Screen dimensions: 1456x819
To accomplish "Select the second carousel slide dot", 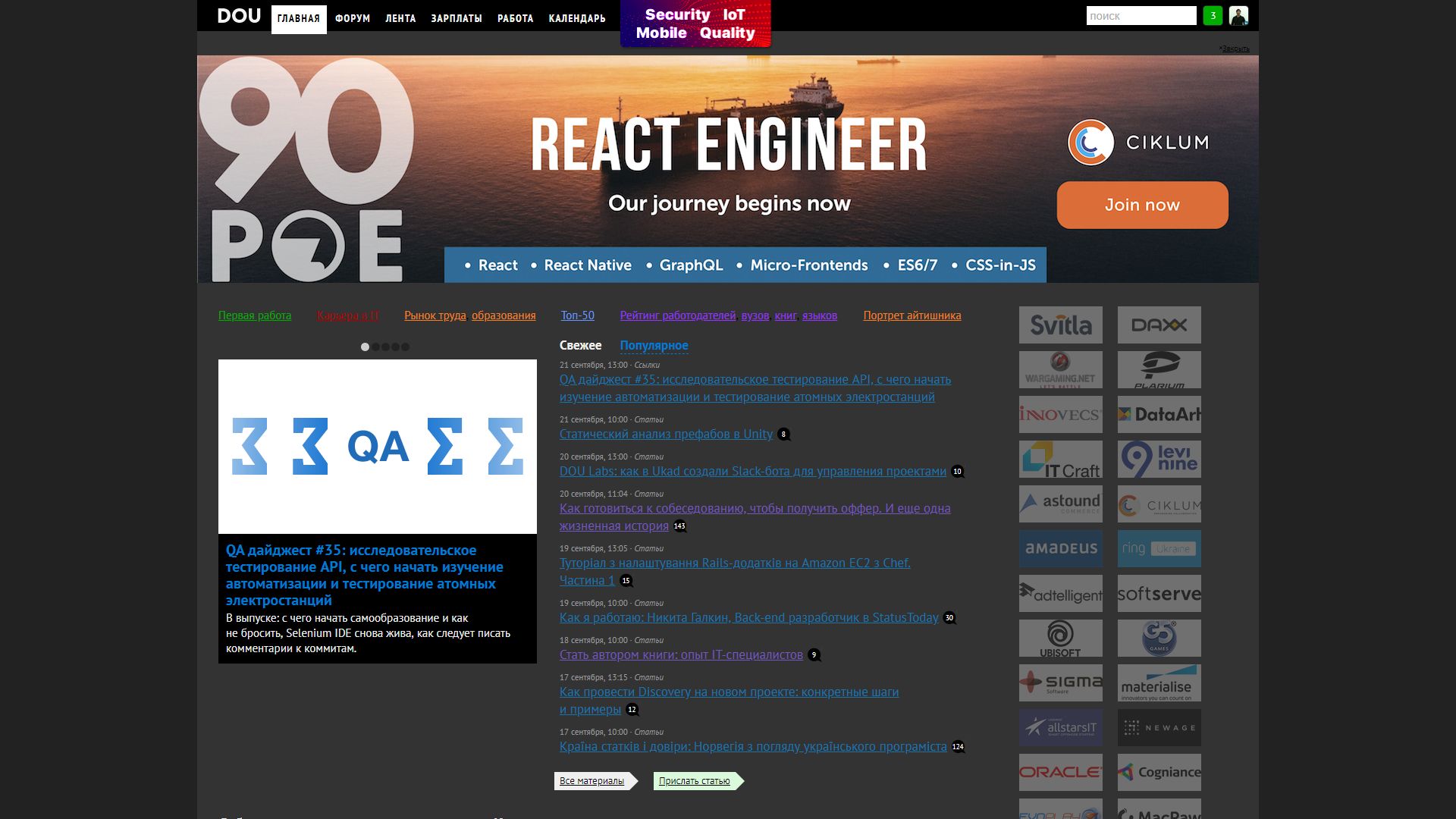I will click(x=375, y=347).
